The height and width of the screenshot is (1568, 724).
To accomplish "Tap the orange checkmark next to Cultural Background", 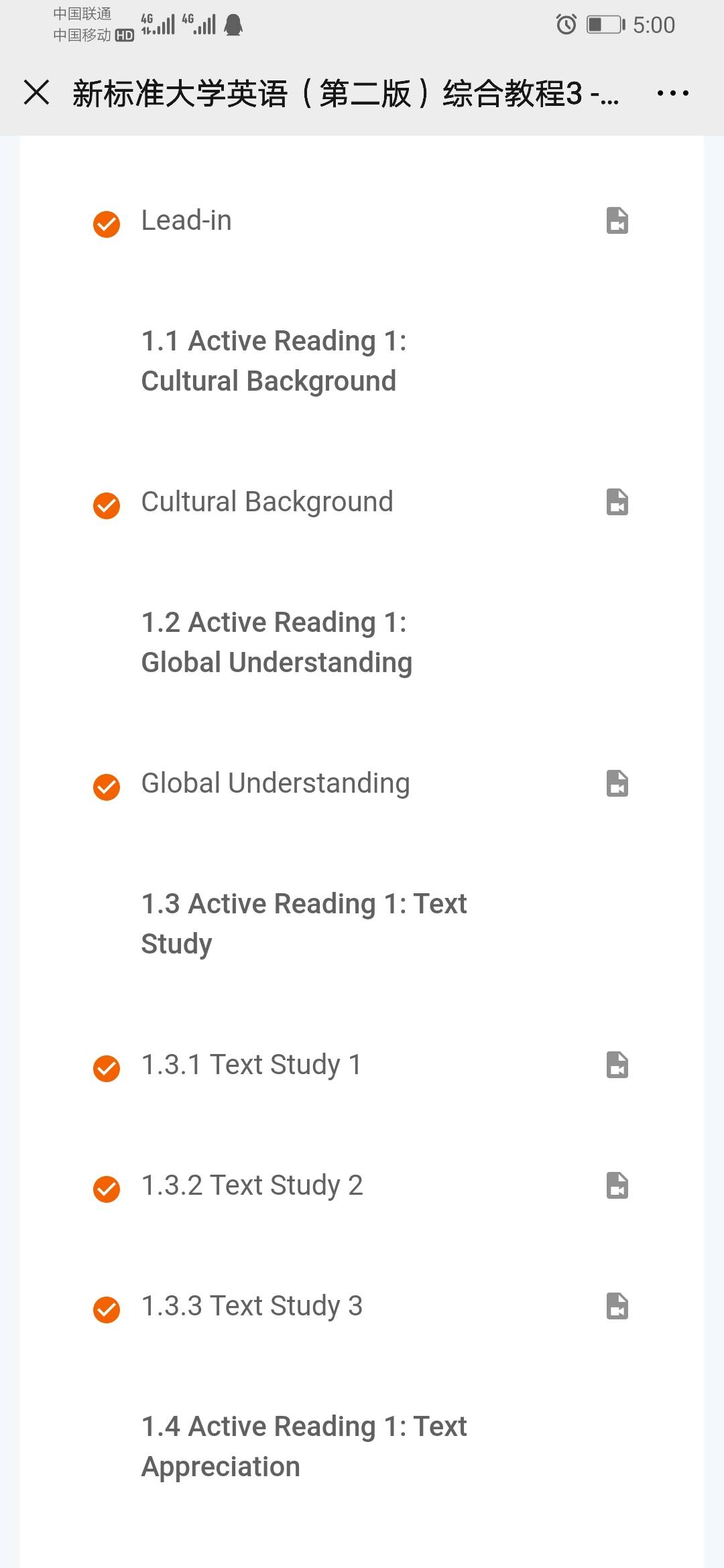I will (107, 505).
